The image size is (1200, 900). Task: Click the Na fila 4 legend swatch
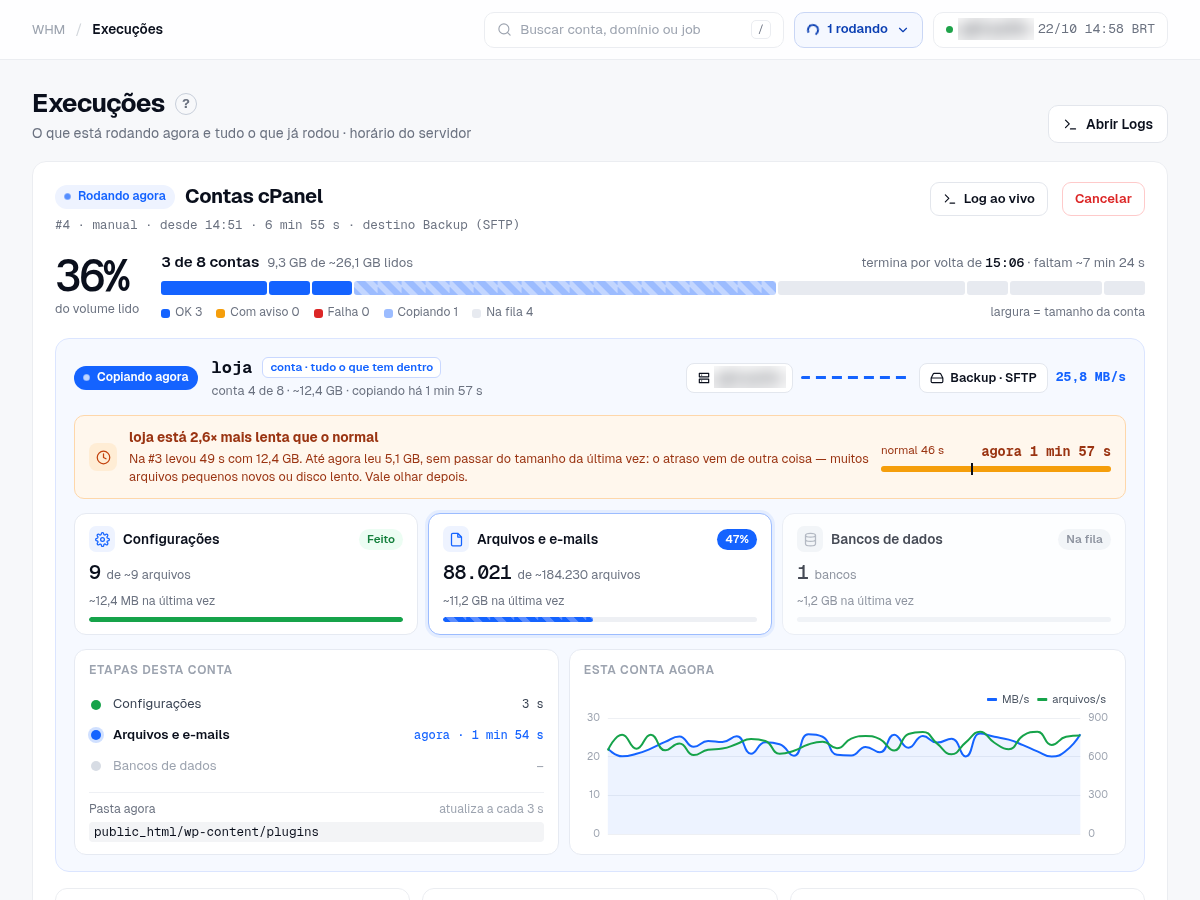click(x=476, y=313)
